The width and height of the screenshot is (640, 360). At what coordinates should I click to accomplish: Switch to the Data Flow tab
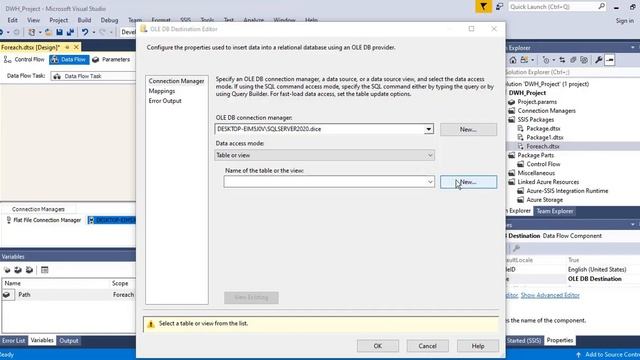[69, 60]
